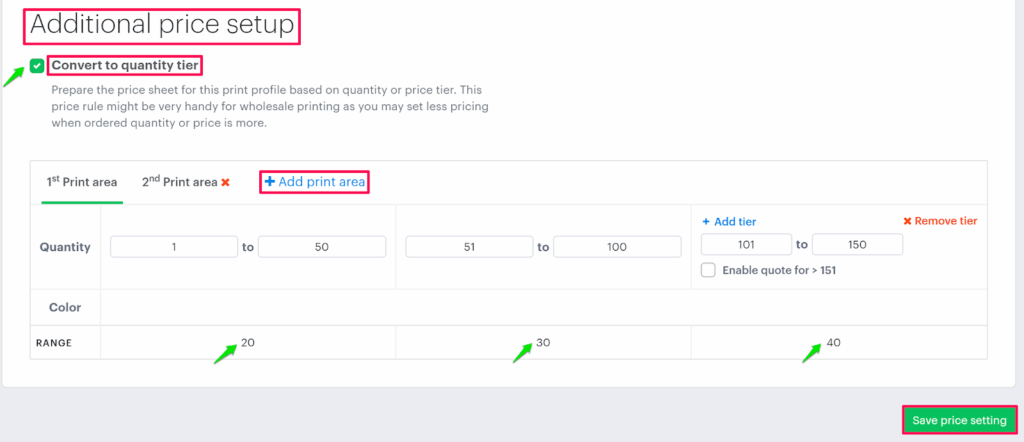Screen dimensions: 1024x442
Task: Click the quantity field with value 101
Action: [746, 244]
